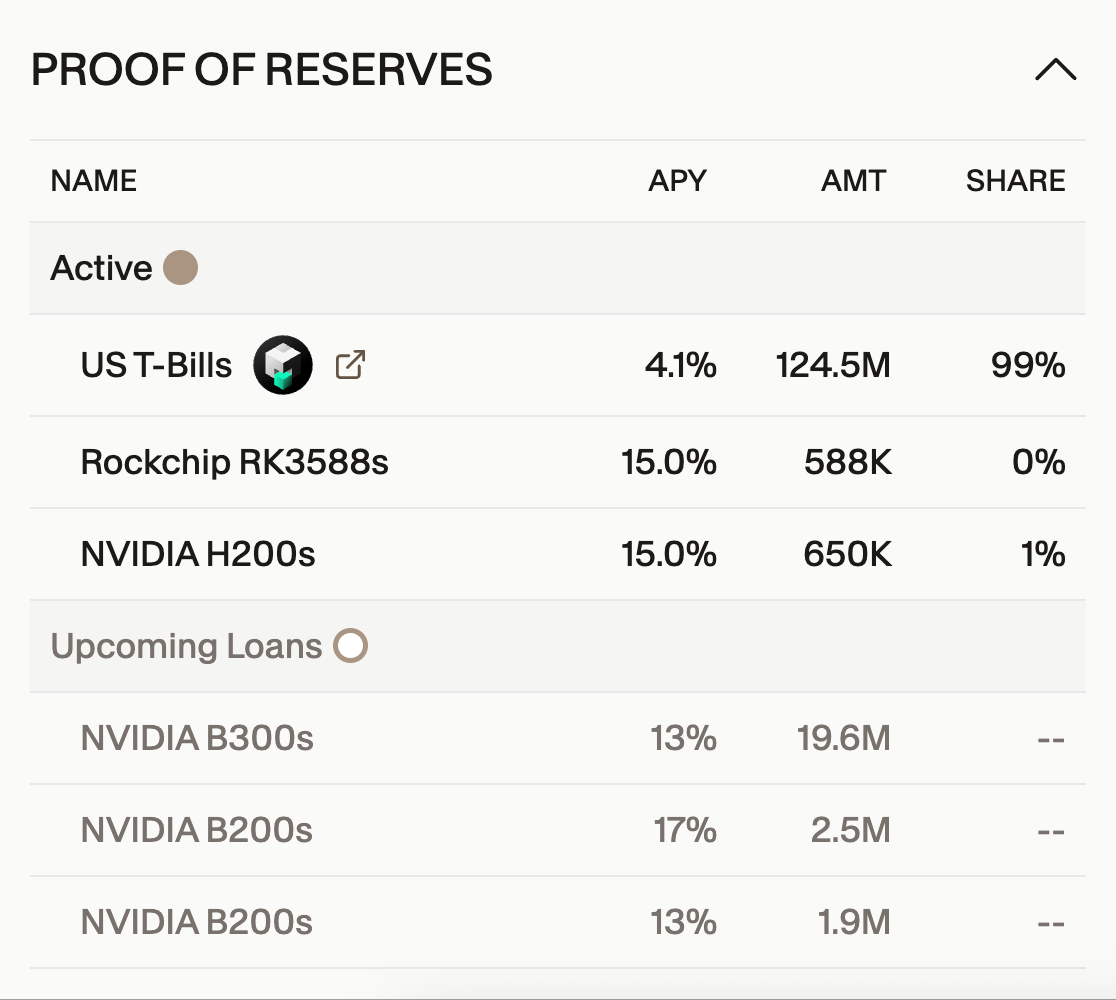Click the US T-Bills cube logo icon
Screen dimensions: 1116x1000
283,365
